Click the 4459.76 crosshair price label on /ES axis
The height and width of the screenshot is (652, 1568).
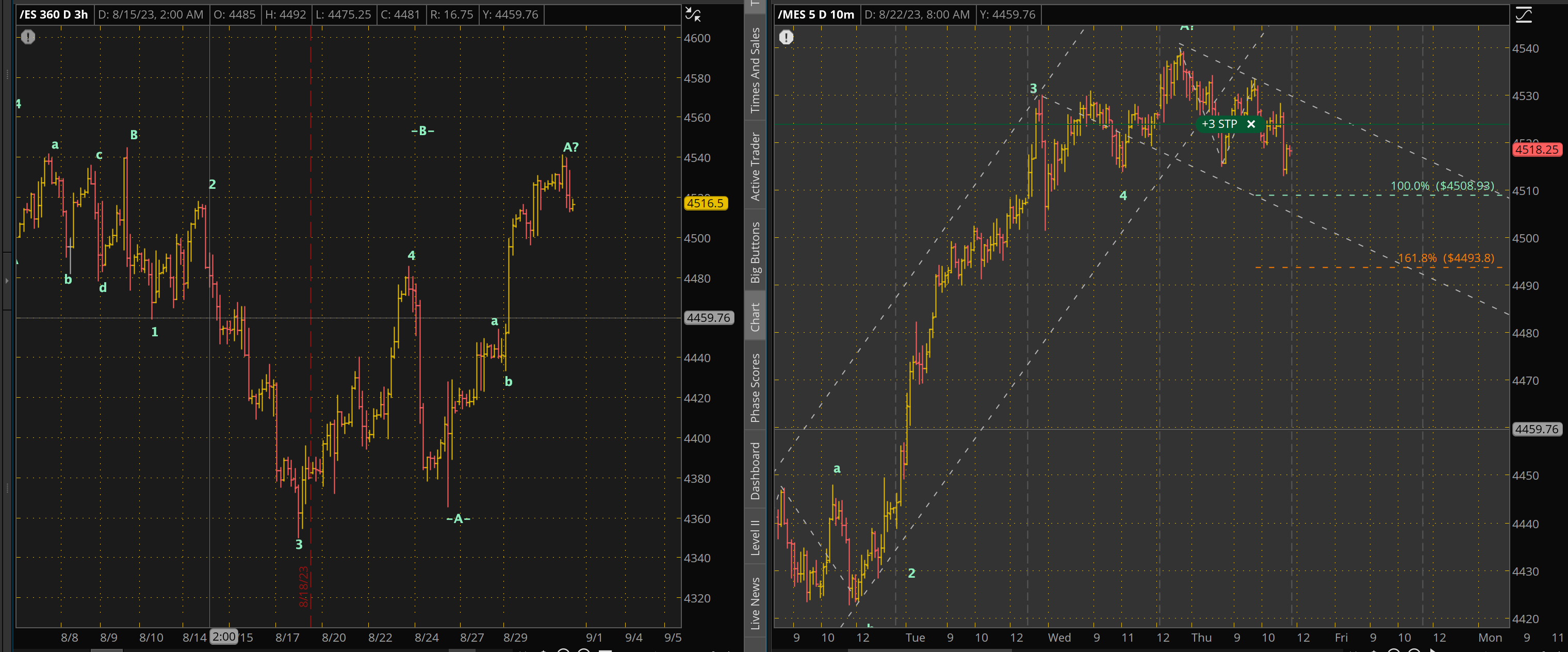(x=709, y=318)
